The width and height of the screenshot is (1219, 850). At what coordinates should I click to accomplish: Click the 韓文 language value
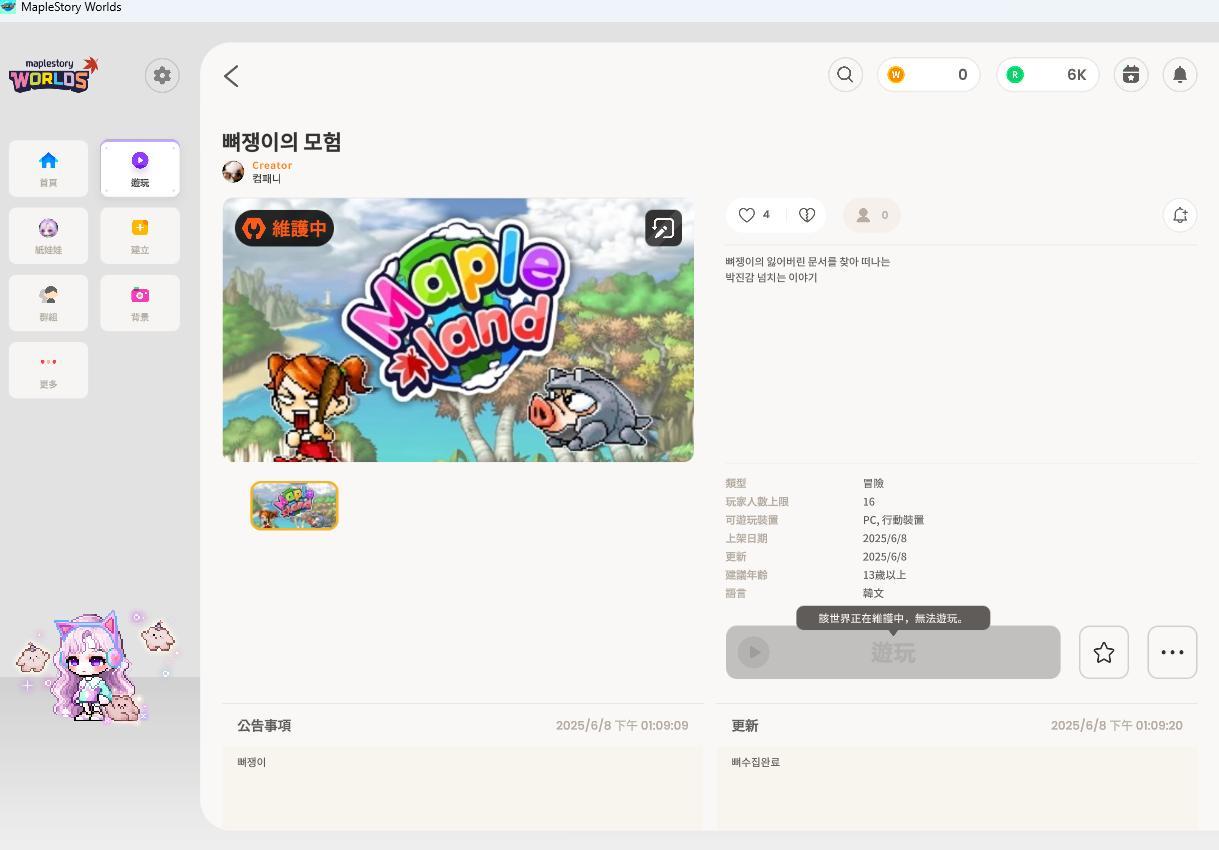tap(873, 593)
